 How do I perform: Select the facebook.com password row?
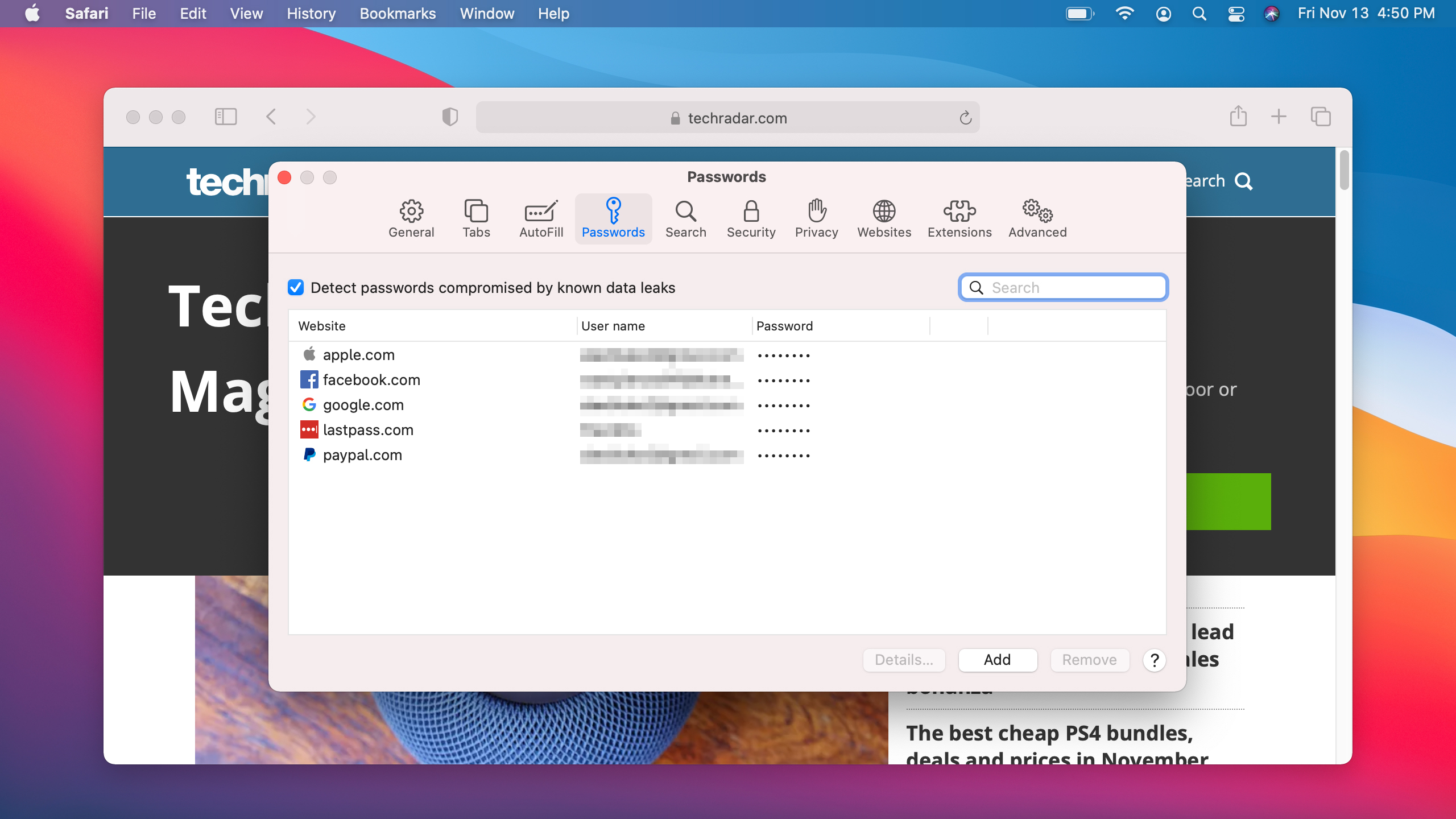[727, 380]
